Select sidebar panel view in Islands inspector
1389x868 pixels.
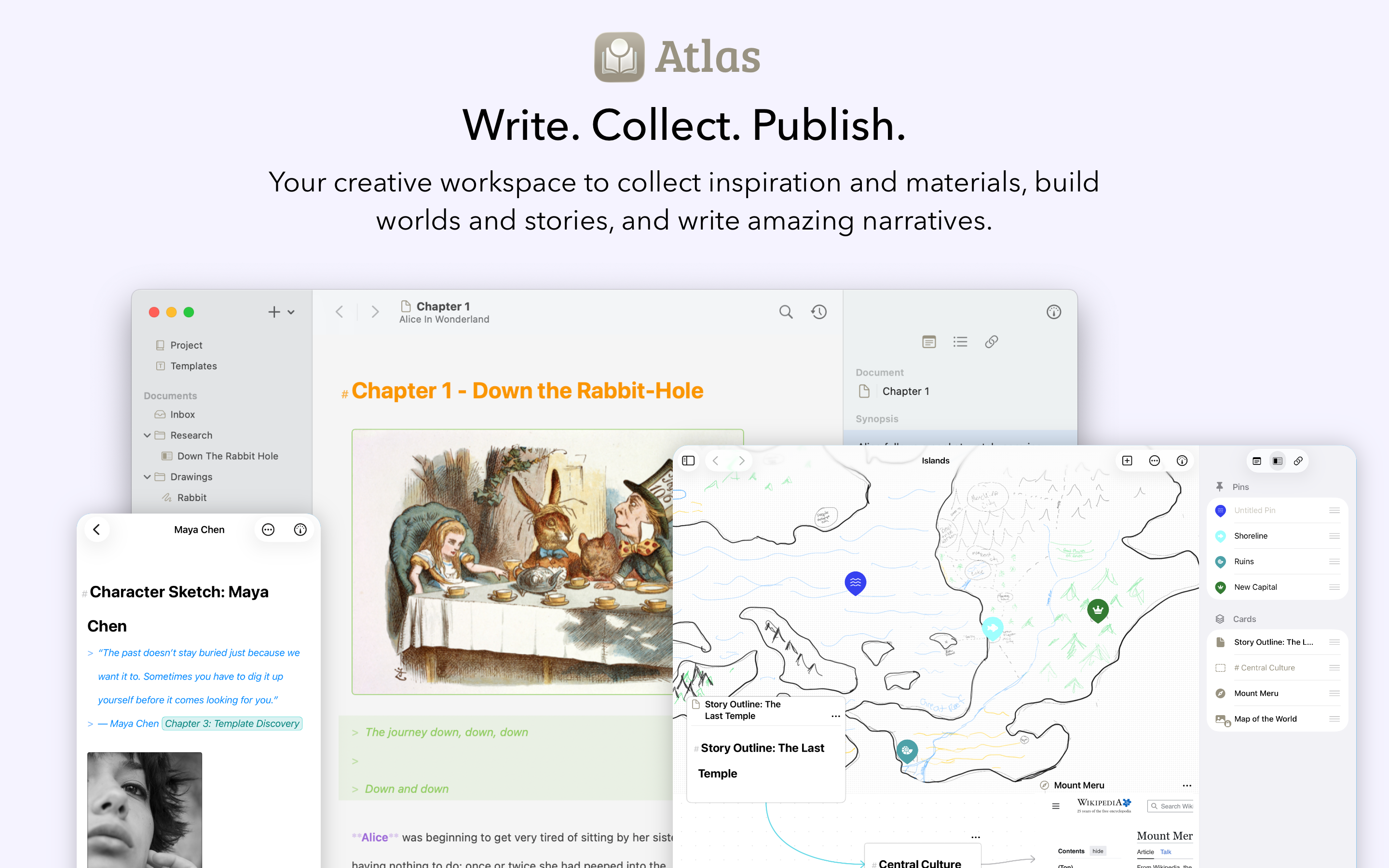pos(1278,461)
